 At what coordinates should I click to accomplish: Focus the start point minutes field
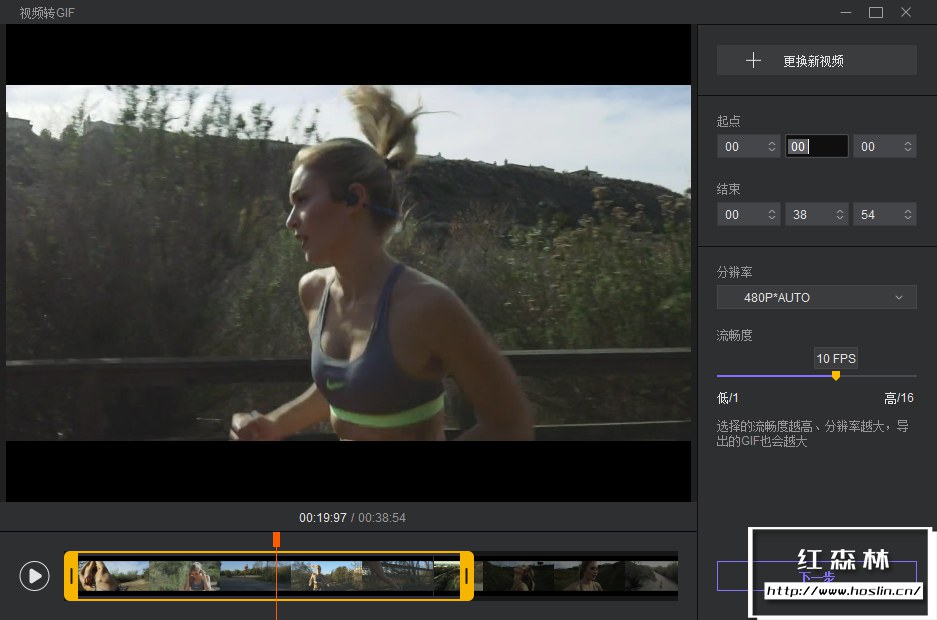coord(816,146)
